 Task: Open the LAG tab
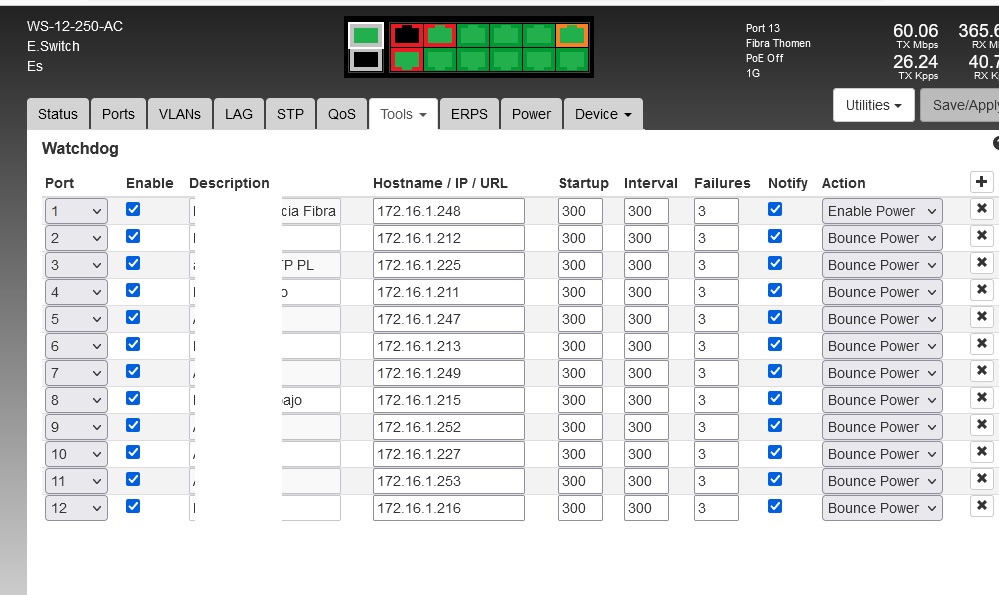(239, 114)
